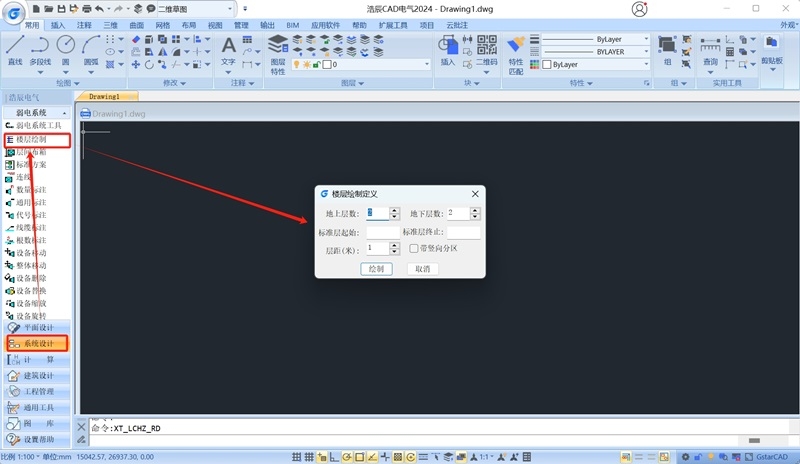Select 标准方案 in the left panel

(26, 164)
